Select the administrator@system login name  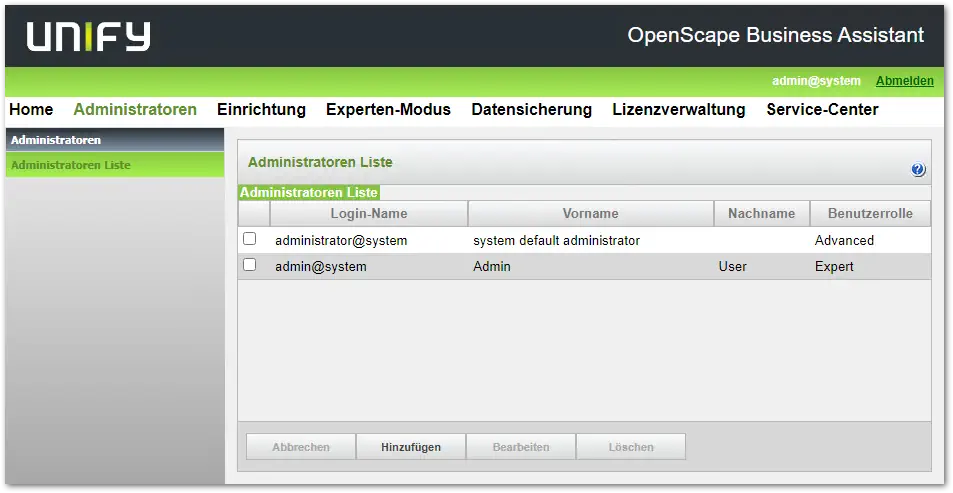[341, 240]
